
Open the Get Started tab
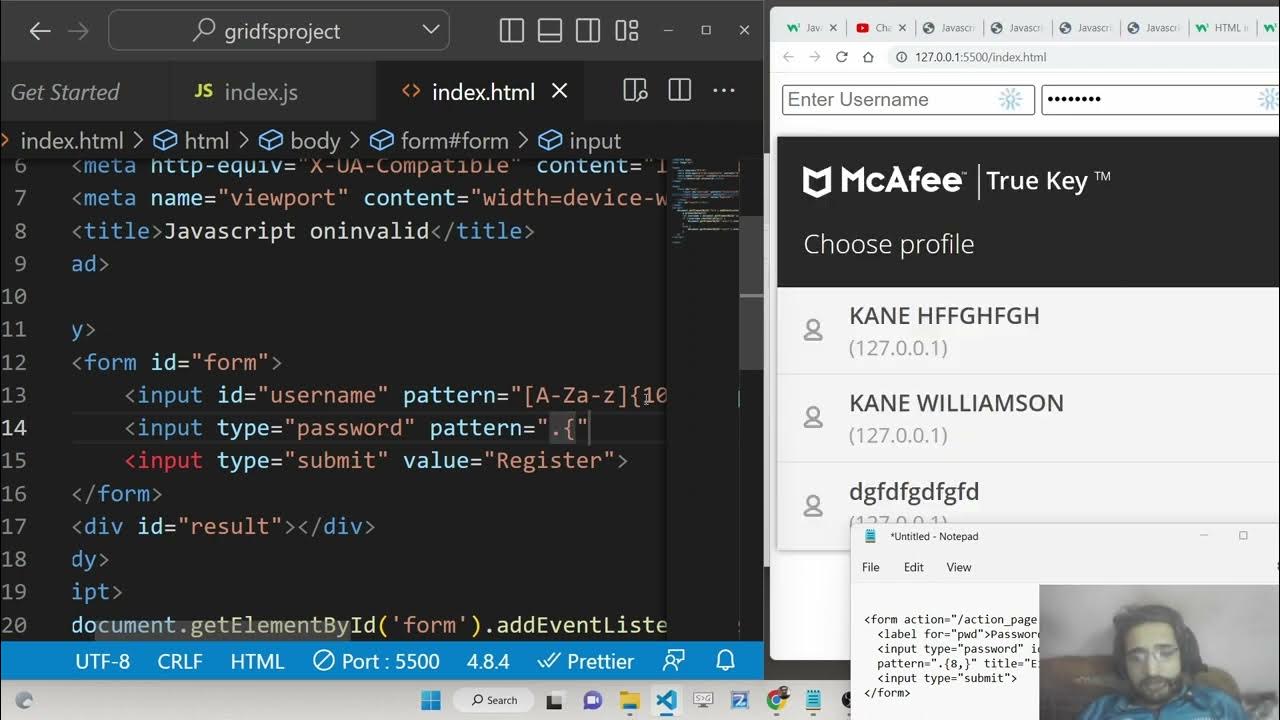click(x=65, y=92)
